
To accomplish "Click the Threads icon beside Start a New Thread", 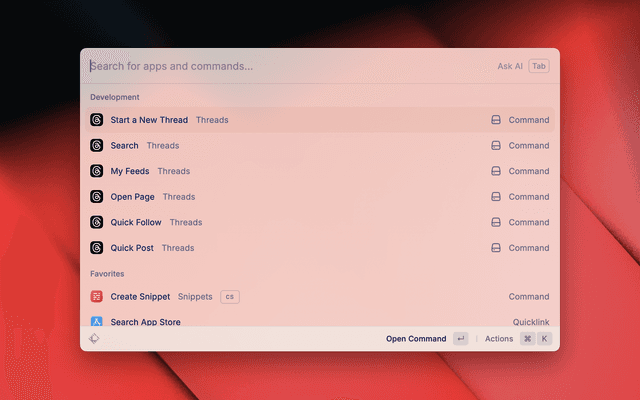I will point(97,120).
